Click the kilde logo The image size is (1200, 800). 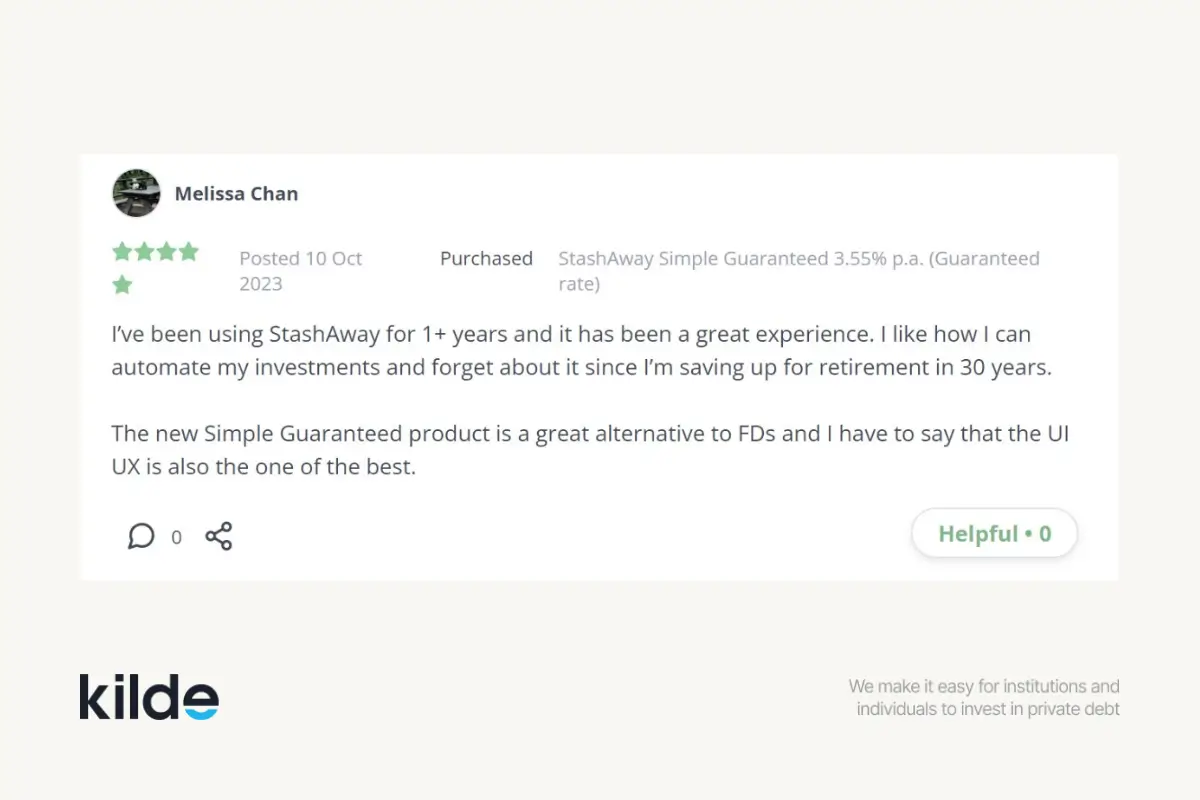[148, 696]
